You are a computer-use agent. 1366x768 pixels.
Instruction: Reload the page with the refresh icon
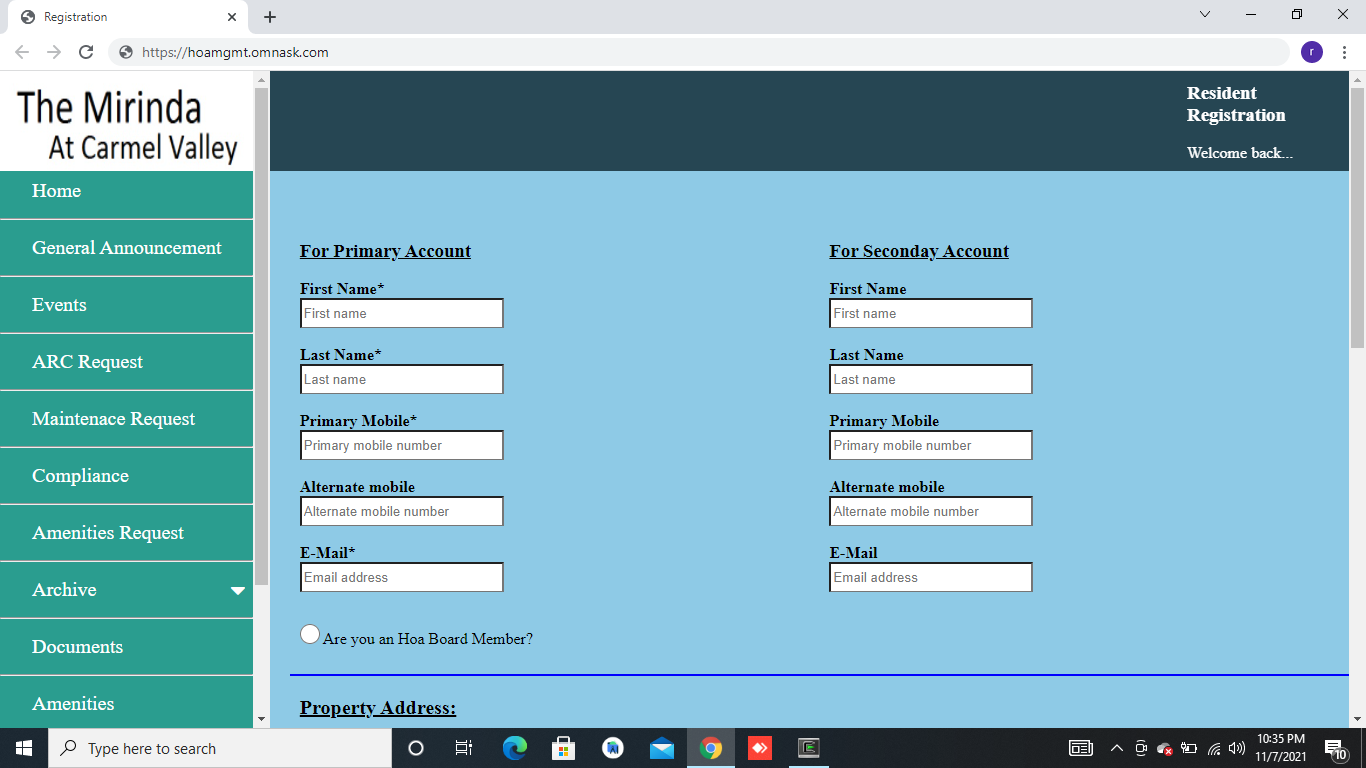(86, 52)
